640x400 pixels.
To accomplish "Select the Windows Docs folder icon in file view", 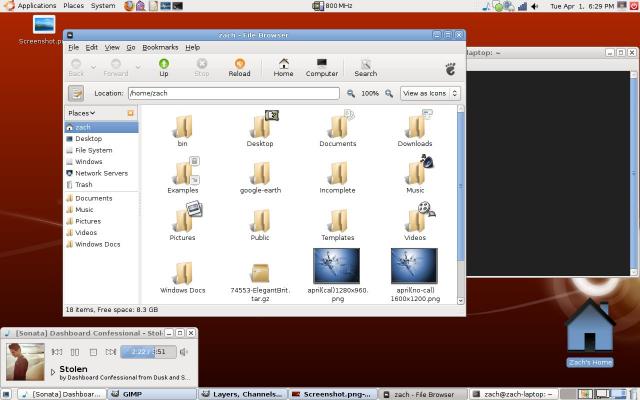I will click(x=182, y=273).
